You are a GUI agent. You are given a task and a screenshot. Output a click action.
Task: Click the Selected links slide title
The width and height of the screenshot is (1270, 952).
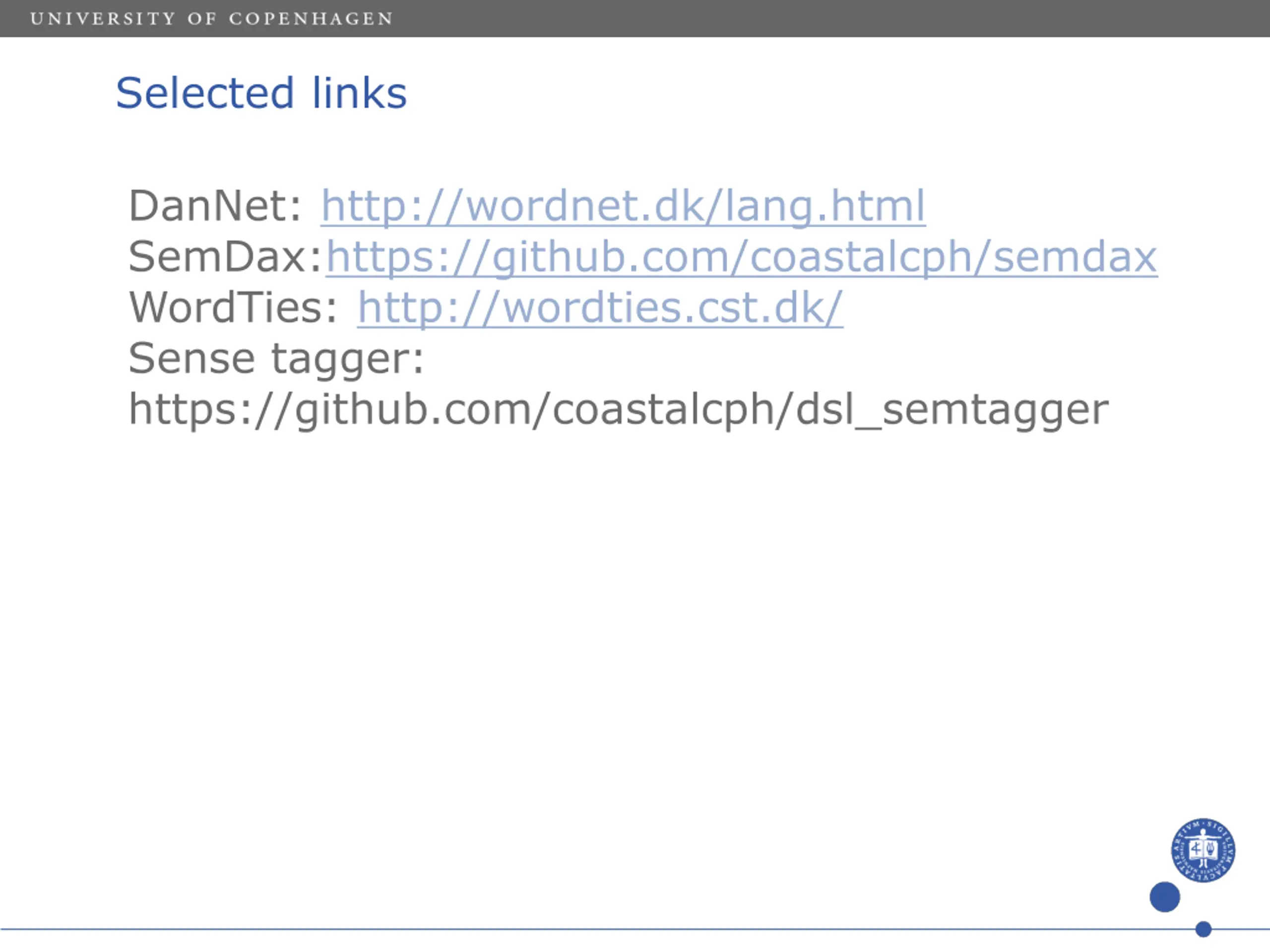click(261, 93)
